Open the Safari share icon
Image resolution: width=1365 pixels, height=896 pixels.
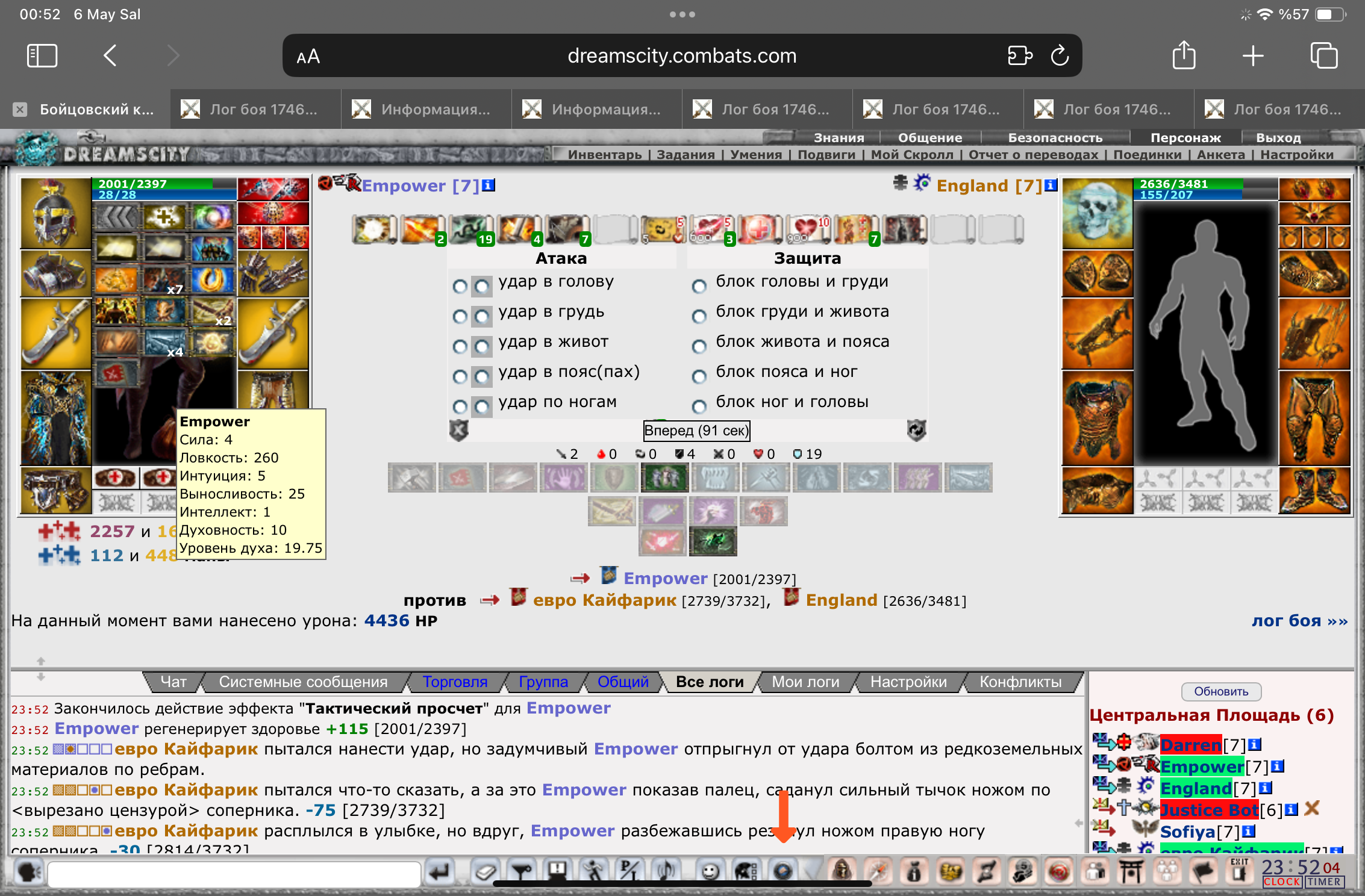point(1184,56)
